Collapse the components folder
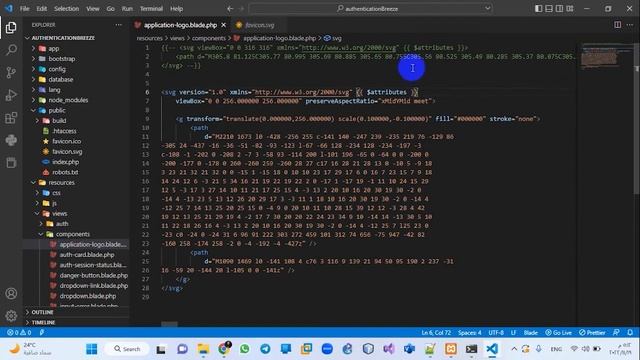 (72, 234)
